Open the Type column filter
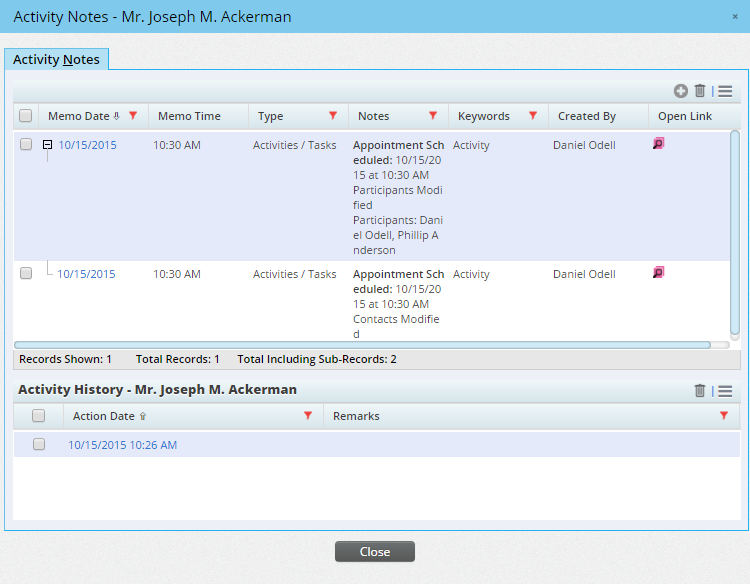Screen dimensions: 750x584 pyautogui.click(x=333, y=116)
